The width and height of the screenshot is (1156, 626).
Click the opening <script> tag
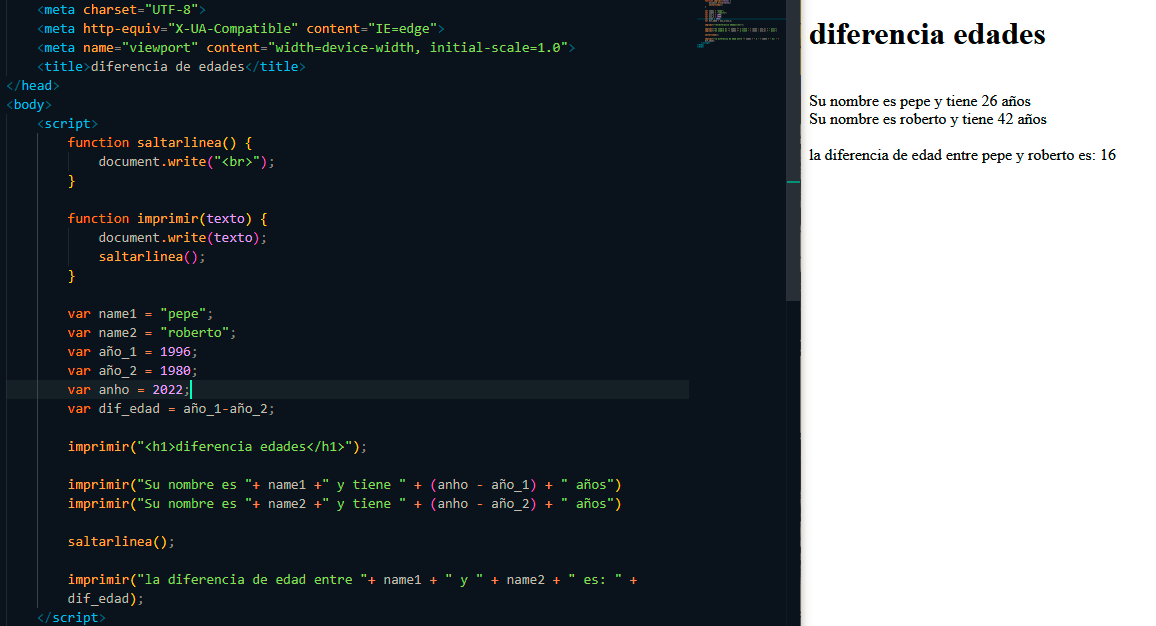pos(67,123)
